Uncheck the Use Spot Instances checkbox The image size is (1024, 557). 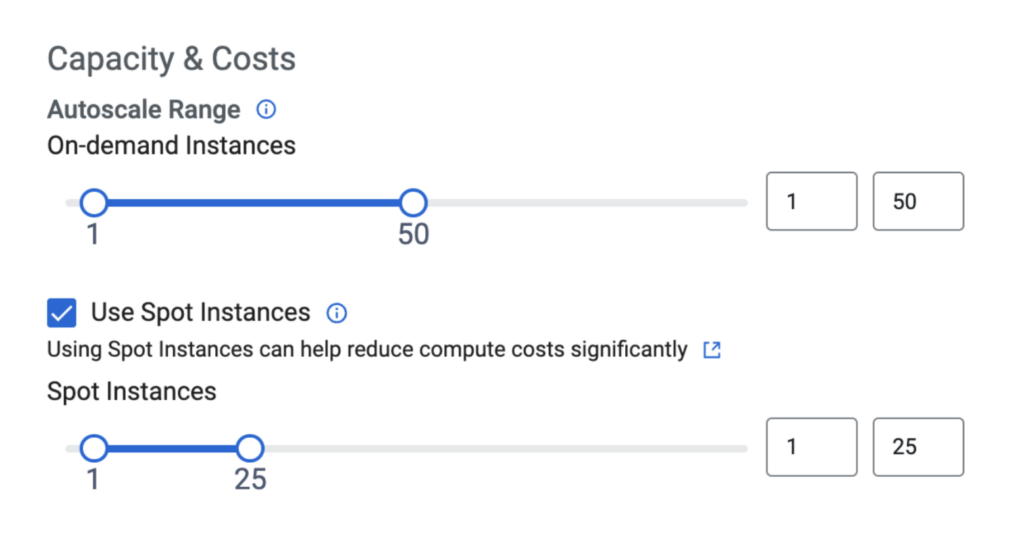[x=62, y=313]
